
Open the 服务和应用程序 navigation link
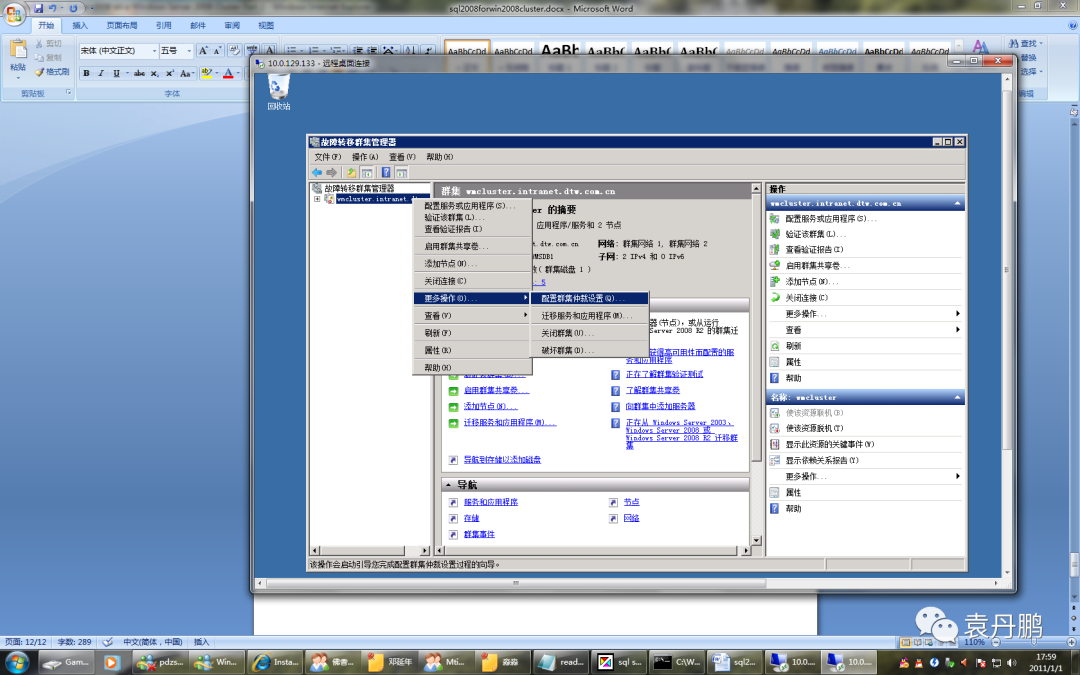[490, 502]
